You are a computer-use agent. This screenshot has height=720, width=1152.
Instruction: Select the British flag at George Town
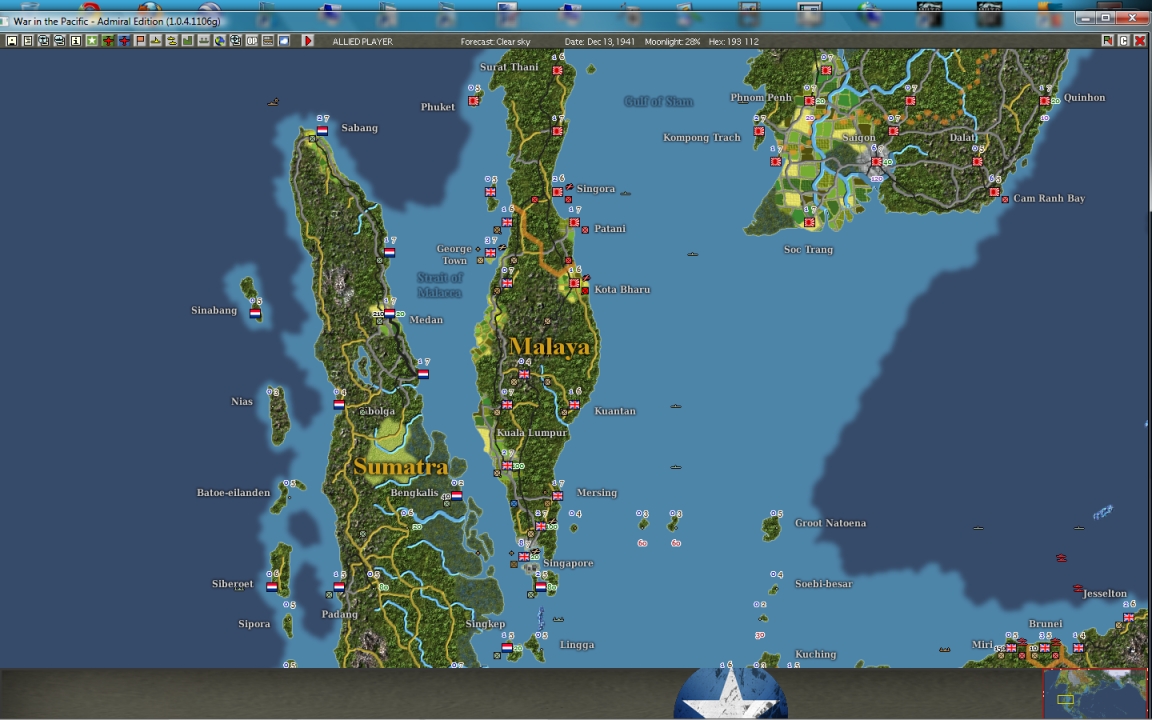coord(490,253)
